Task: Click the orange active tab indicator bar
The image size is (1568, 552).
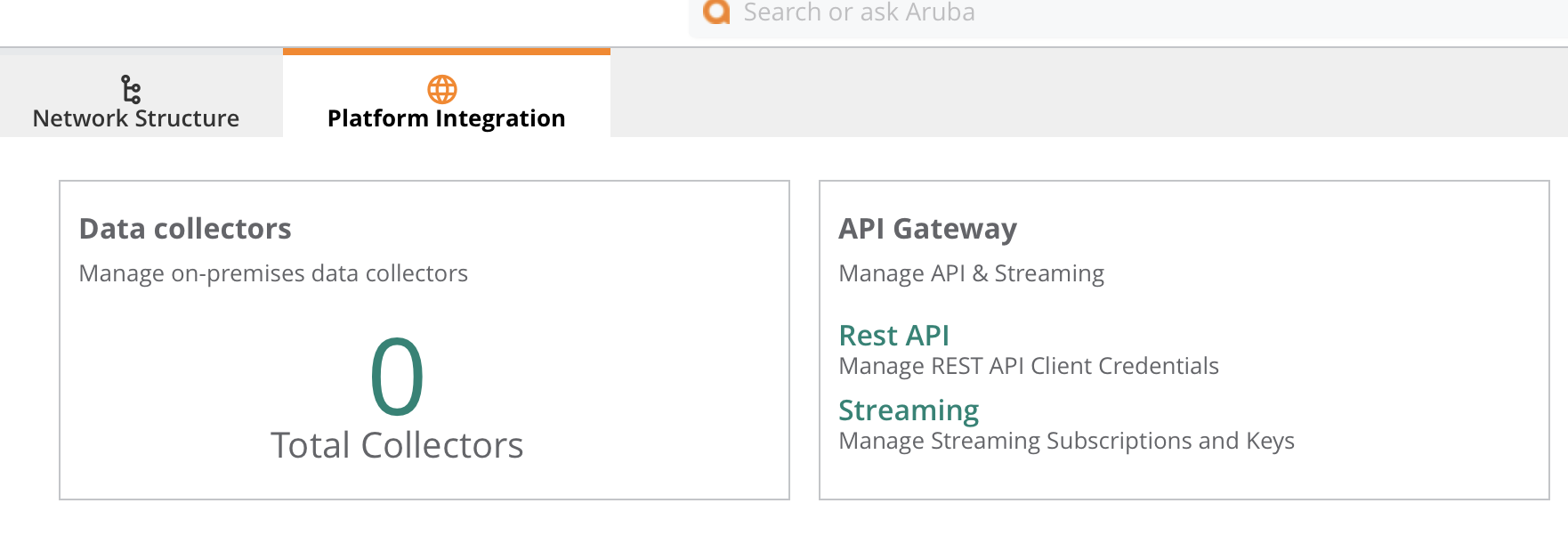Action: pyautogui.click(x=446, y=52)
